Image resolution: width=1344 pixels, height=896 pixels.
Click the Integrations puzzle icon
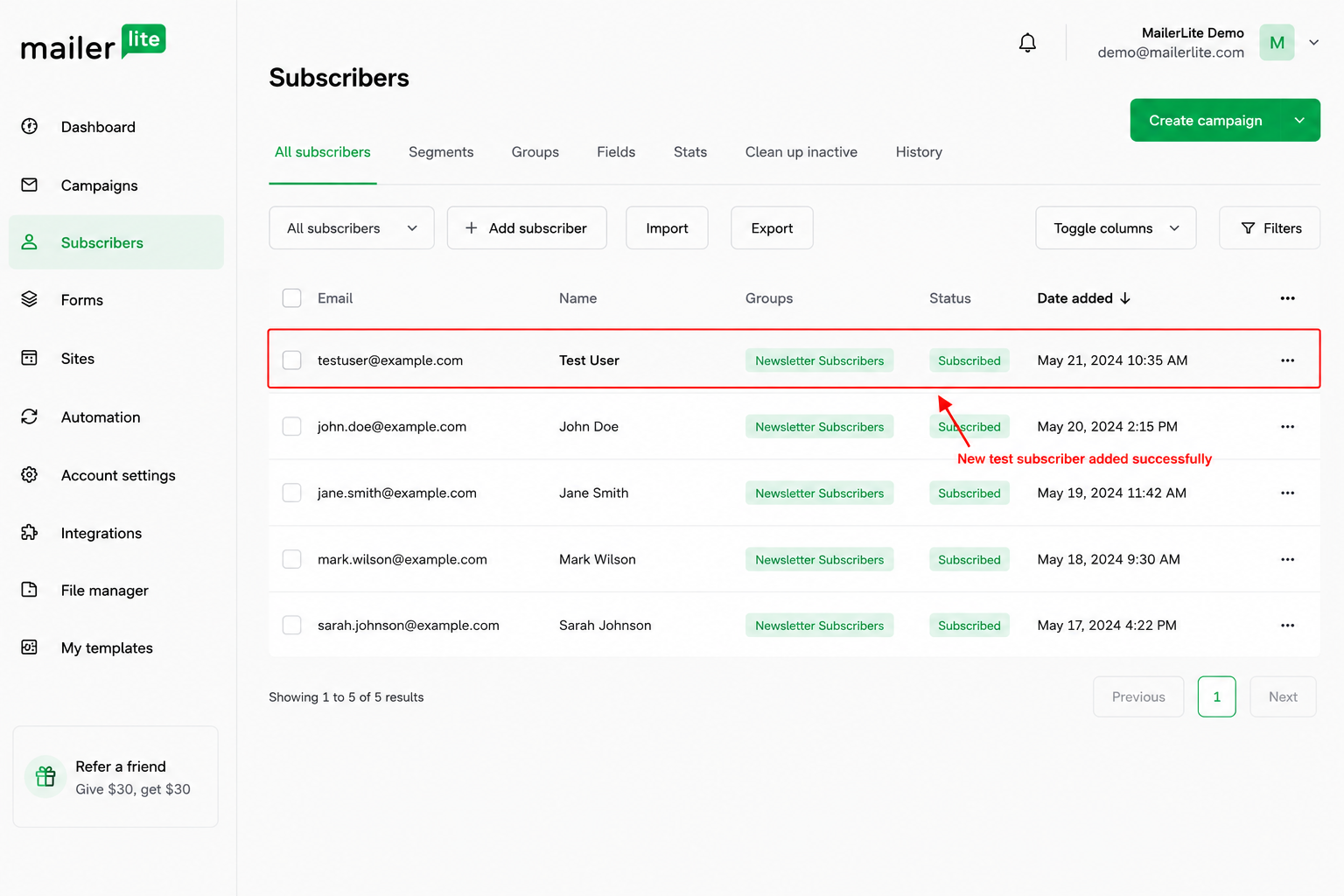tap(30, 532)
